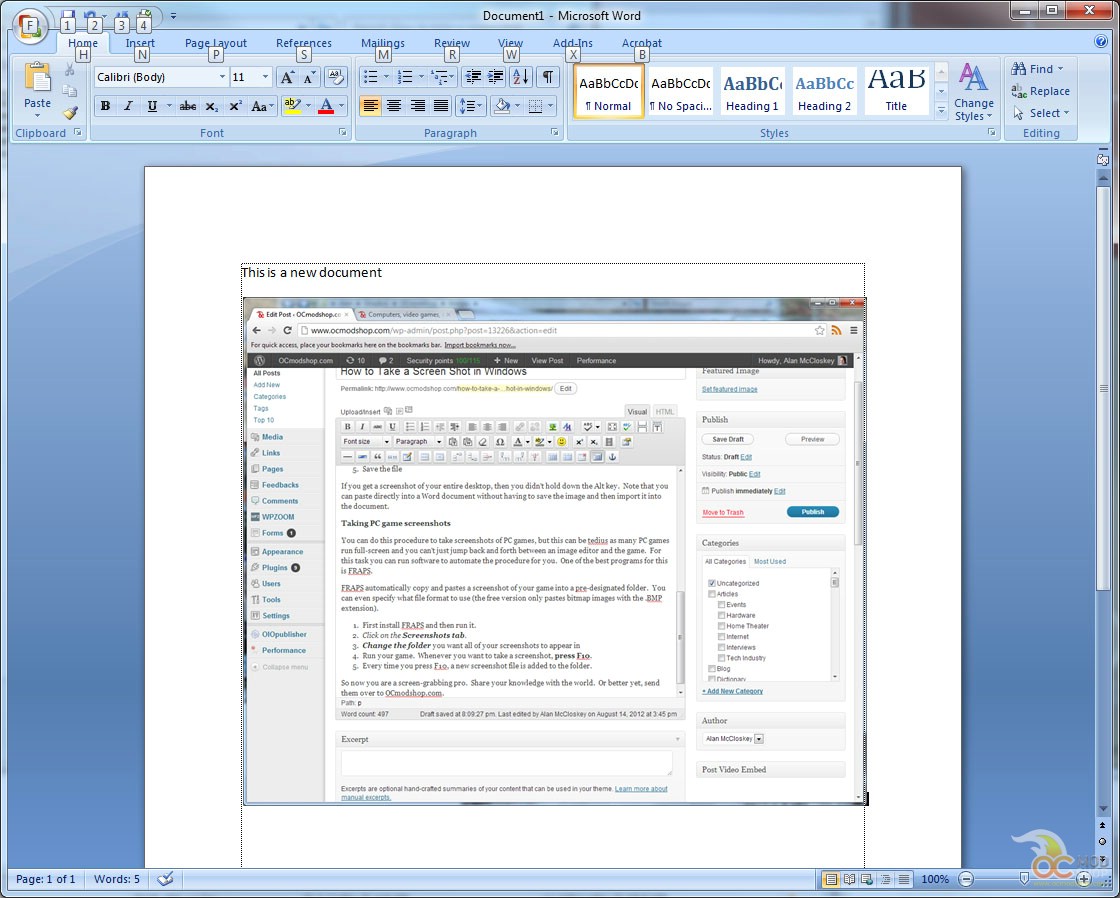Switch to Web Layout view
This screenshot has height=898, width=1120.
[x=867, y=879]
